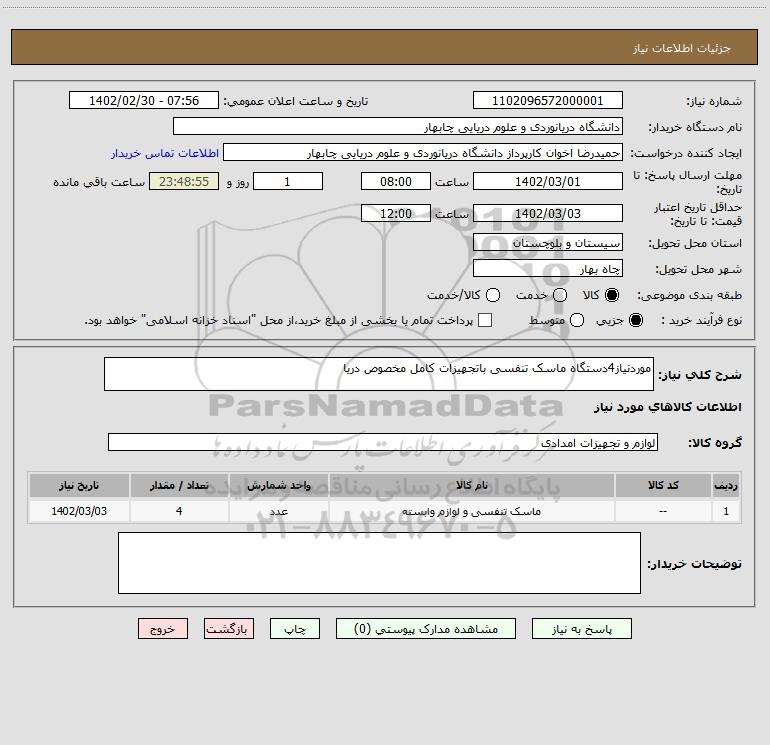
Task: Click the شماره نیاز number field
Action: (548, 100)
